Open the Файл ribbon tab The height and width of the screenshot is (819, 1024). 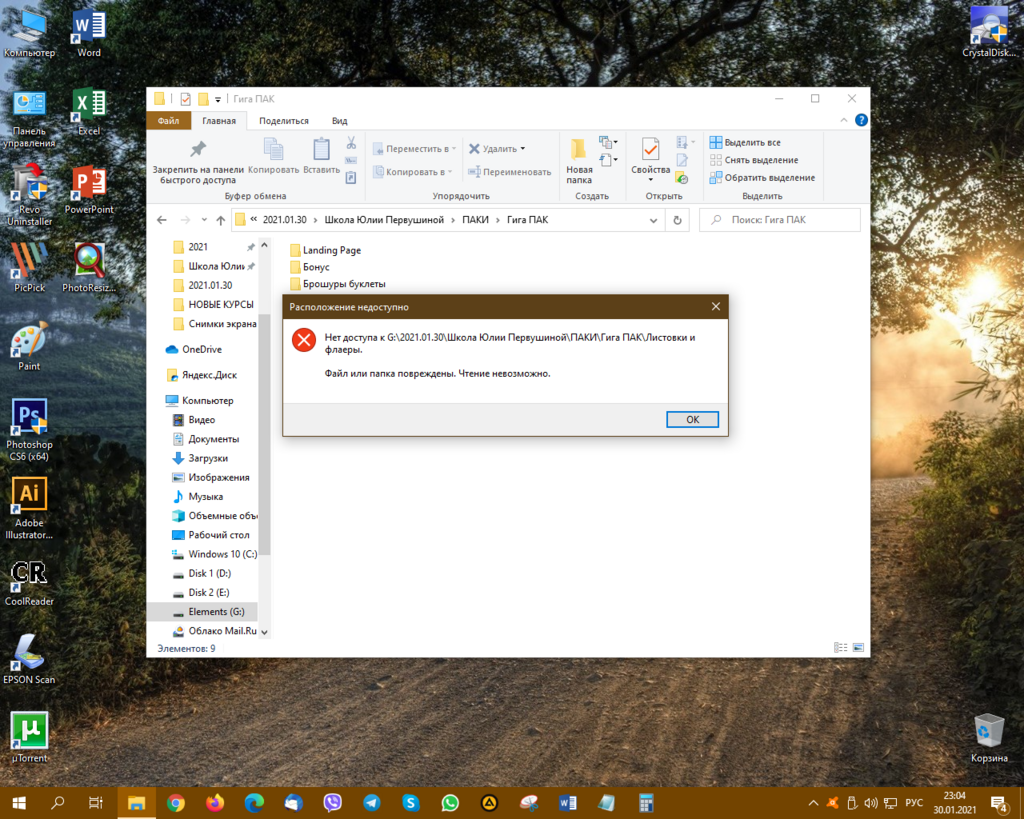pos(168,120)
